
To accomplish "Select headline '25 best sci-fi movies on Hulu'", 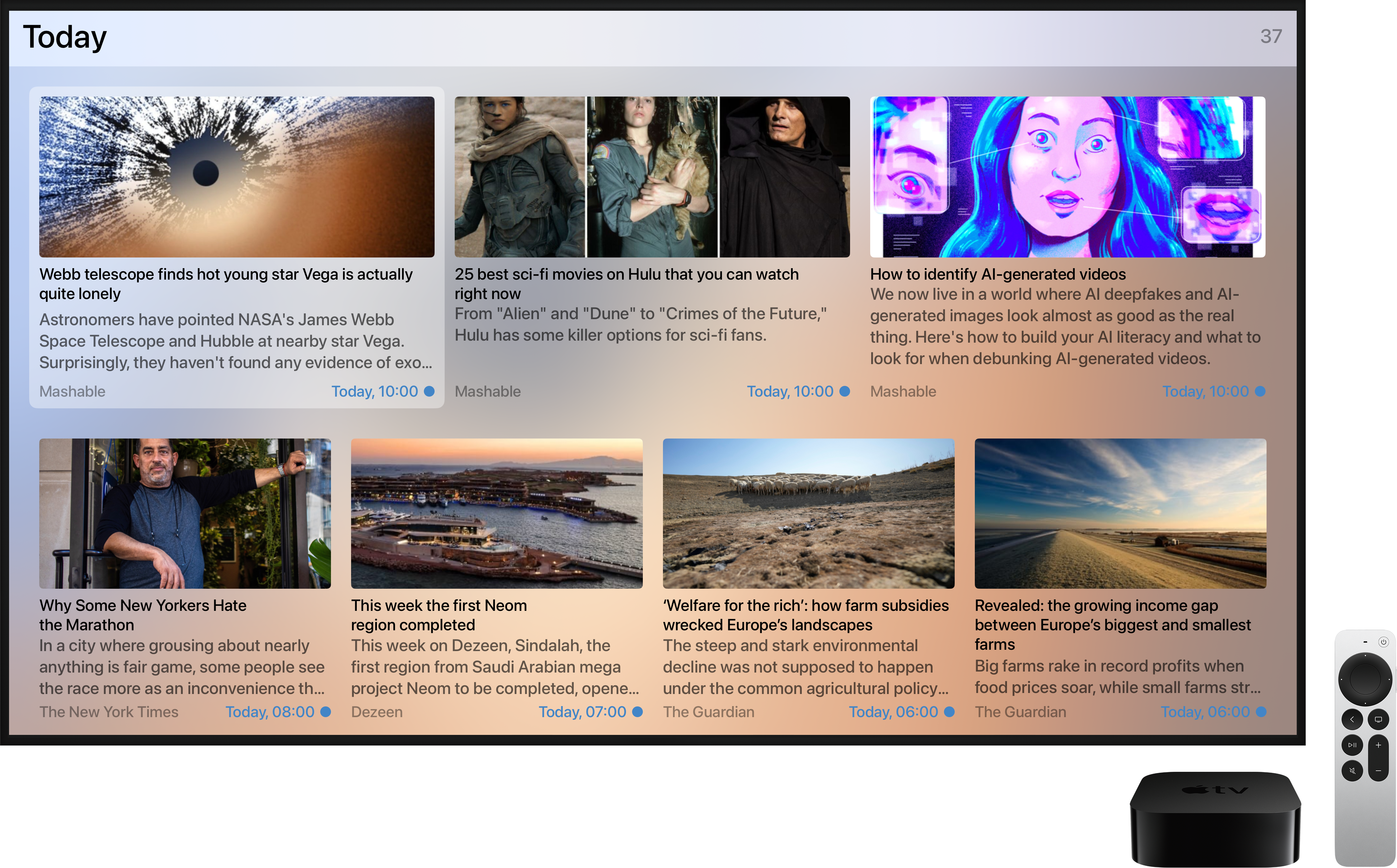I will [x=626, y=284].
